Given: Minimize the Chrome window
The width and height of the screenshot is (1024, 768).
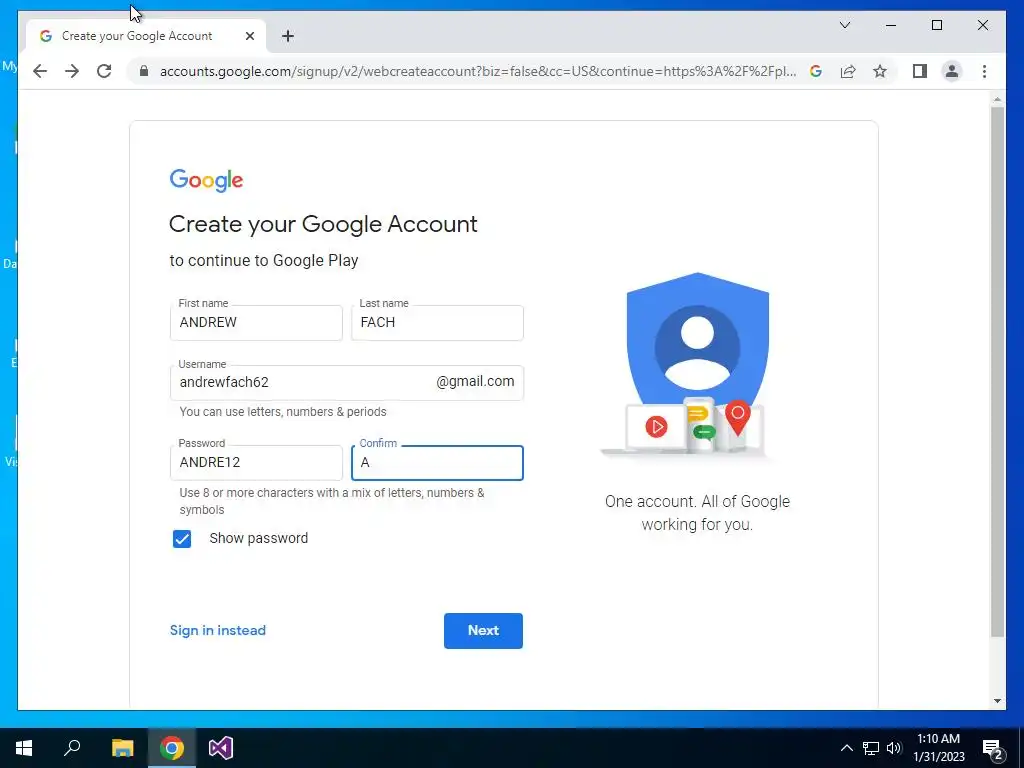Looking at the screenshot, I should pos(891,25).
